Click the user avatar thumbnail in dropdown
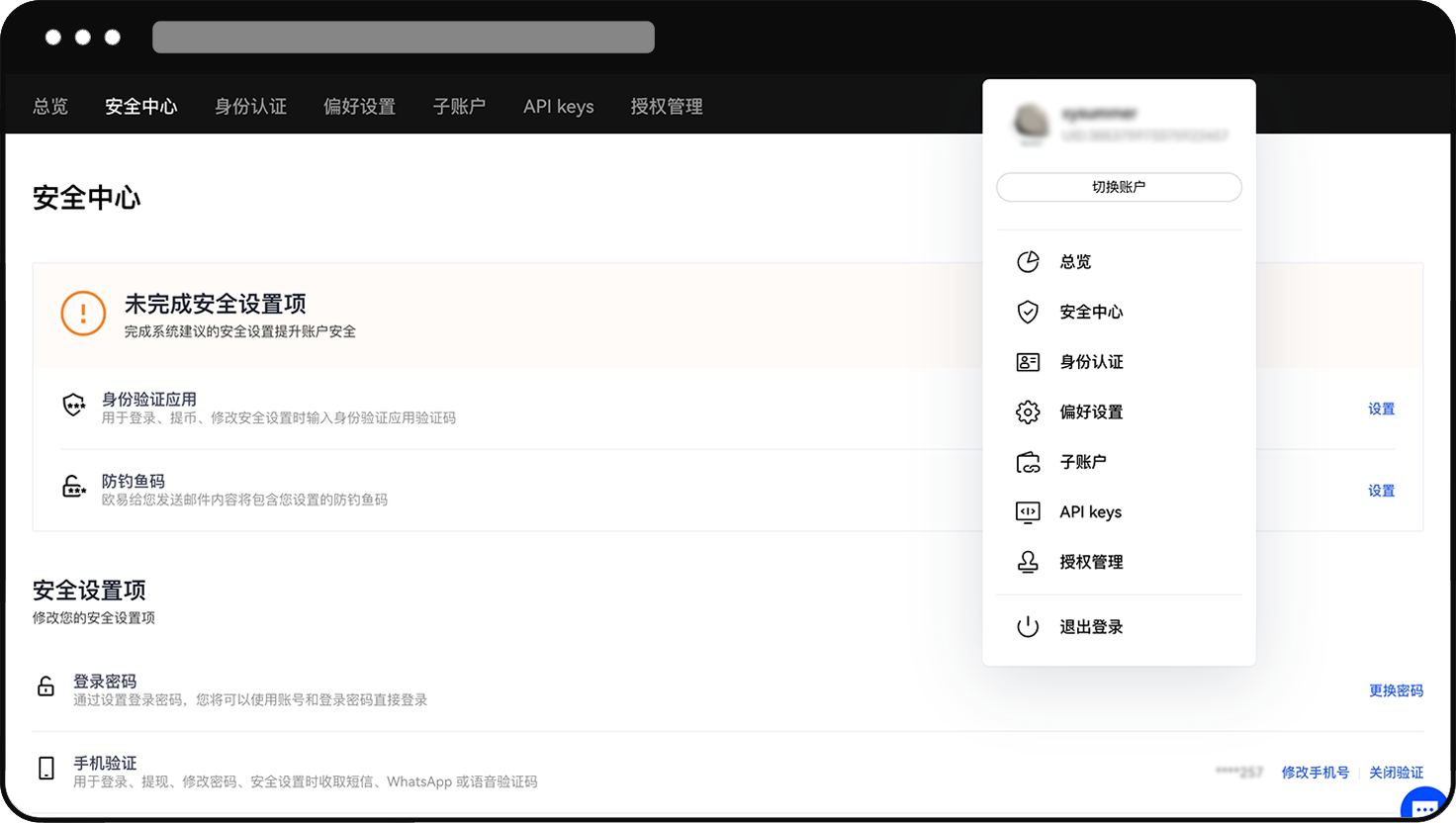This screenshot has height=823, width=1456. point(1031,125)
